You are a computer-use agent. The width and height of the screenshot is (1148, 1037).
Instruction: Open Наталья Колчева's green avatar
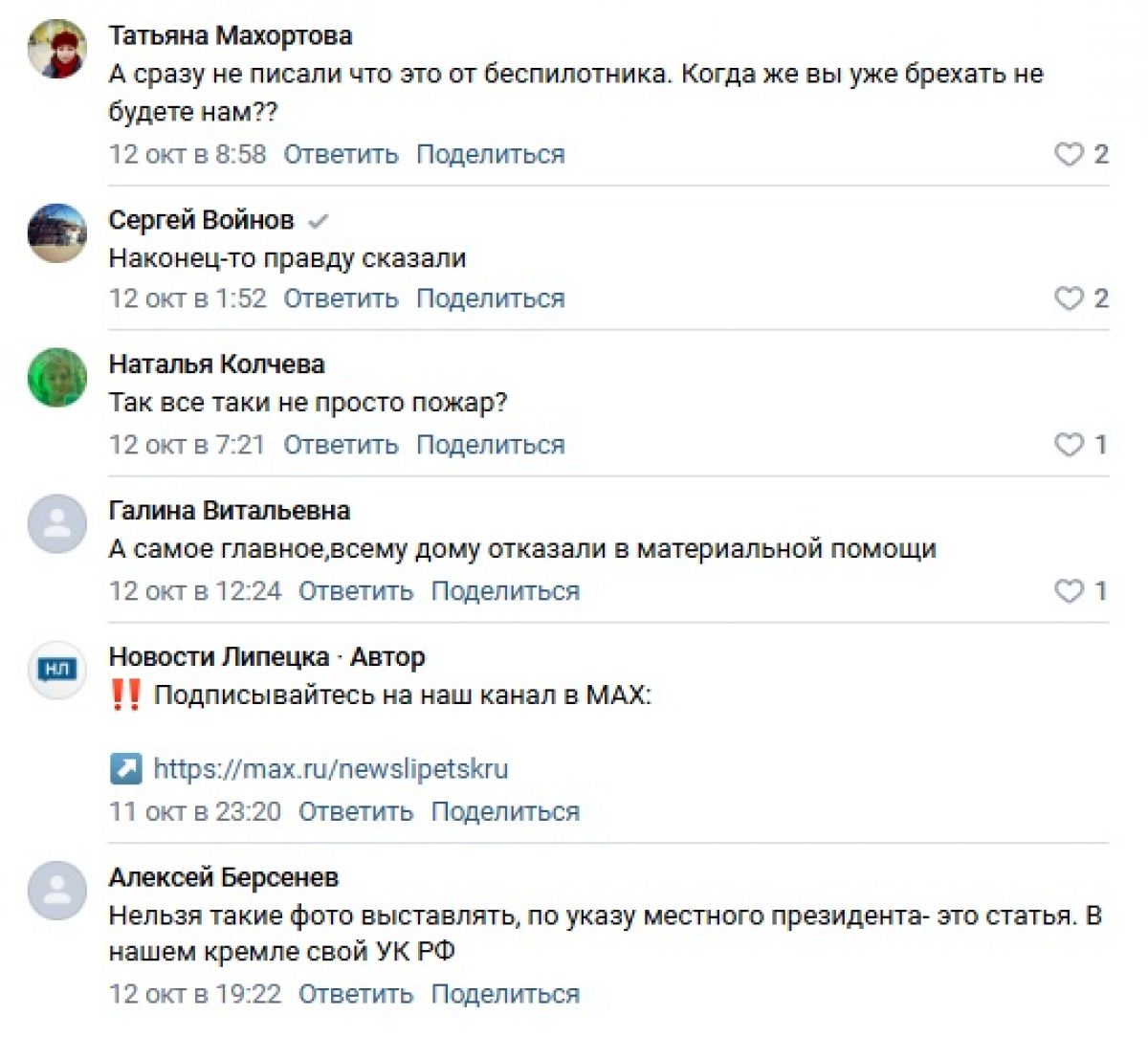tap(57, 377)
